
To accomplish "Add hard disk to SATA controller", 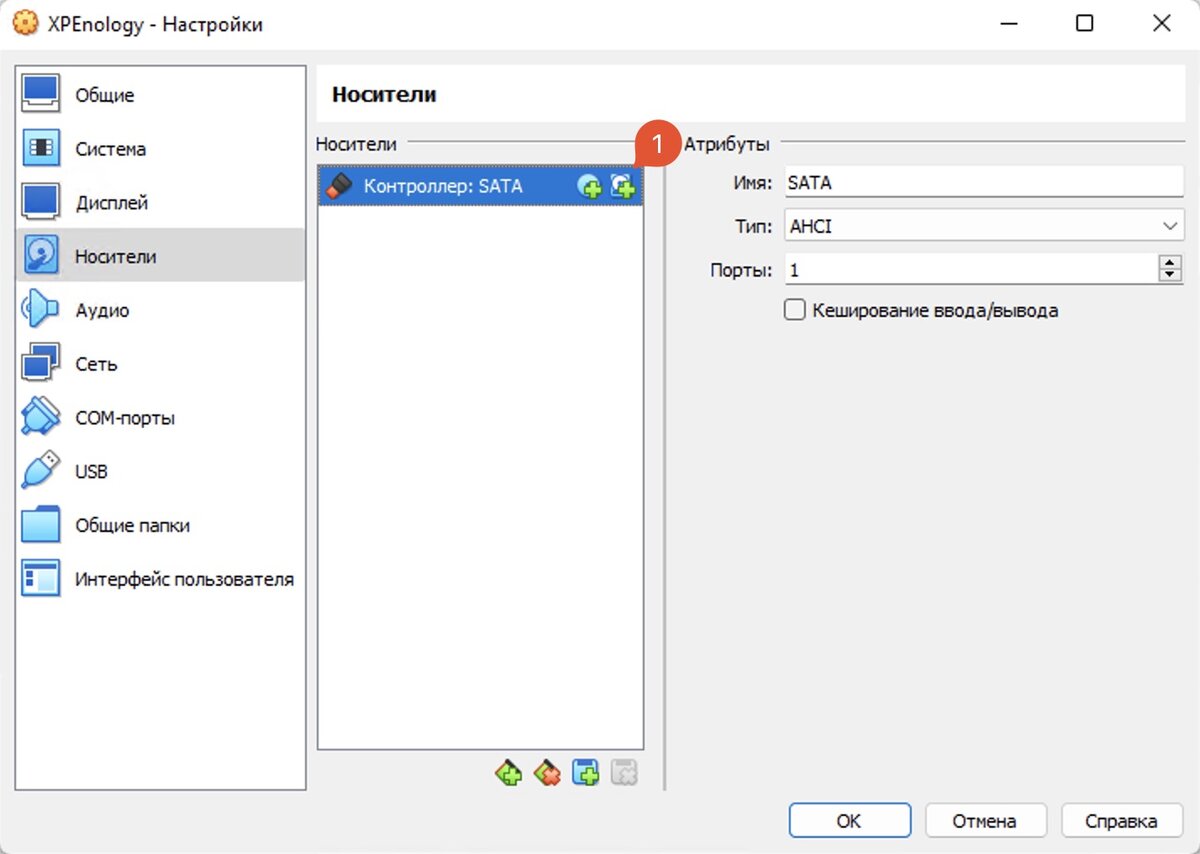I will [623, 186].
